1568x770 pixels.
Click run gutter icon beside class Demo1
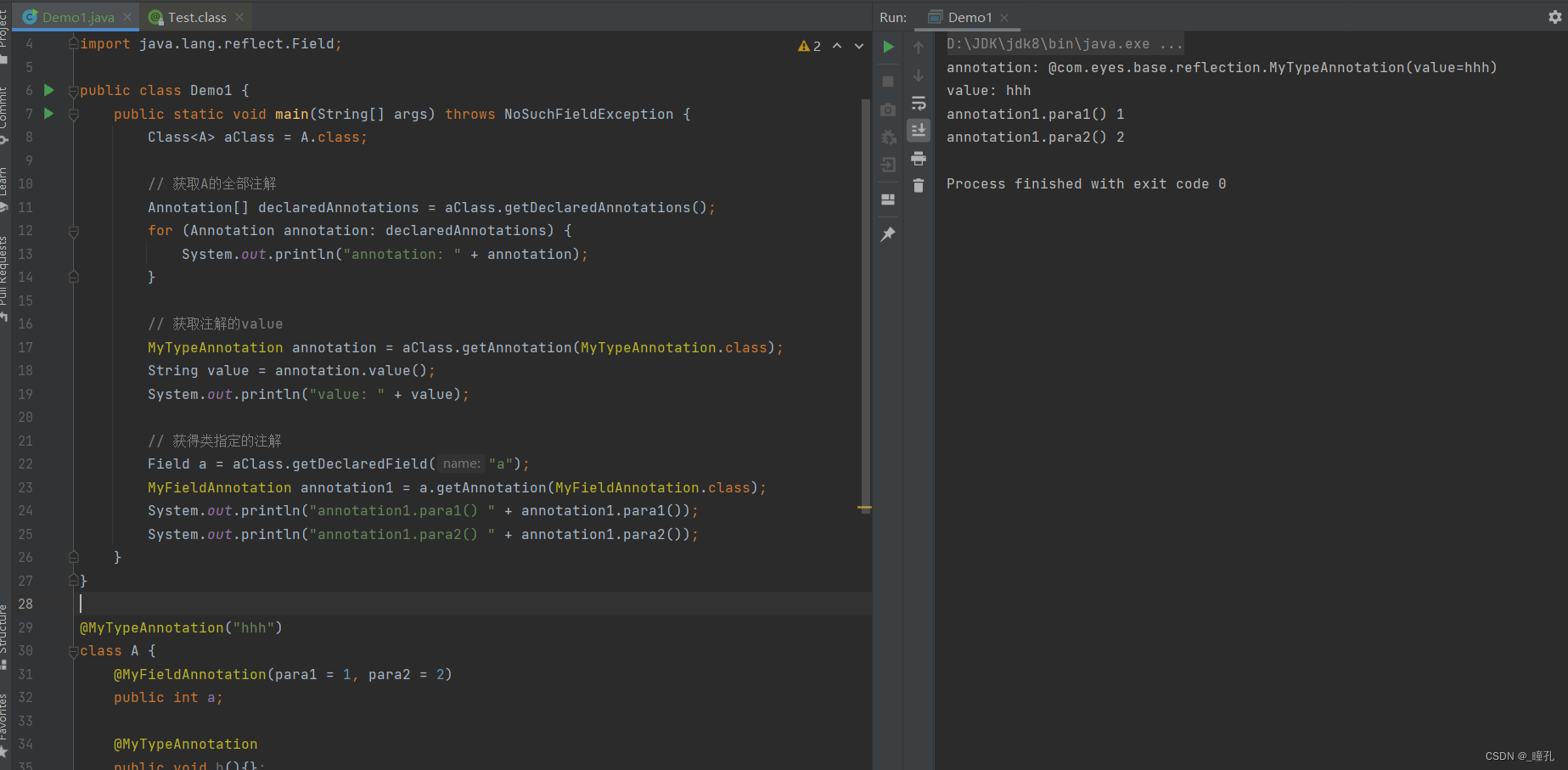[48, 90]
